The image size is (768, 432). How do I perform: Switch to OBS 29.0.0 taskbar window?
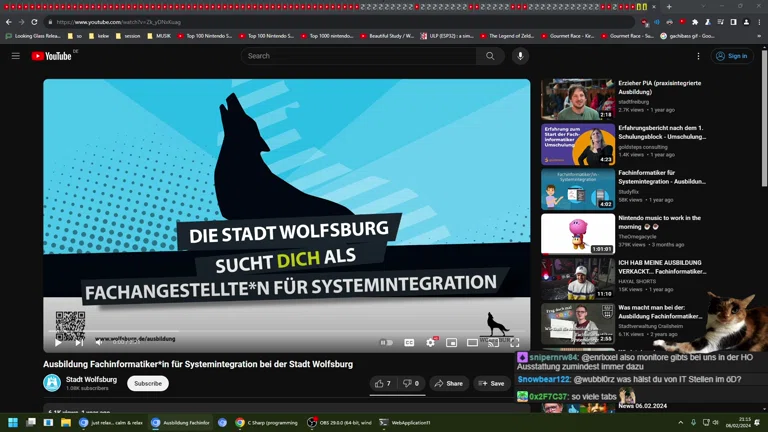[339, 422]
